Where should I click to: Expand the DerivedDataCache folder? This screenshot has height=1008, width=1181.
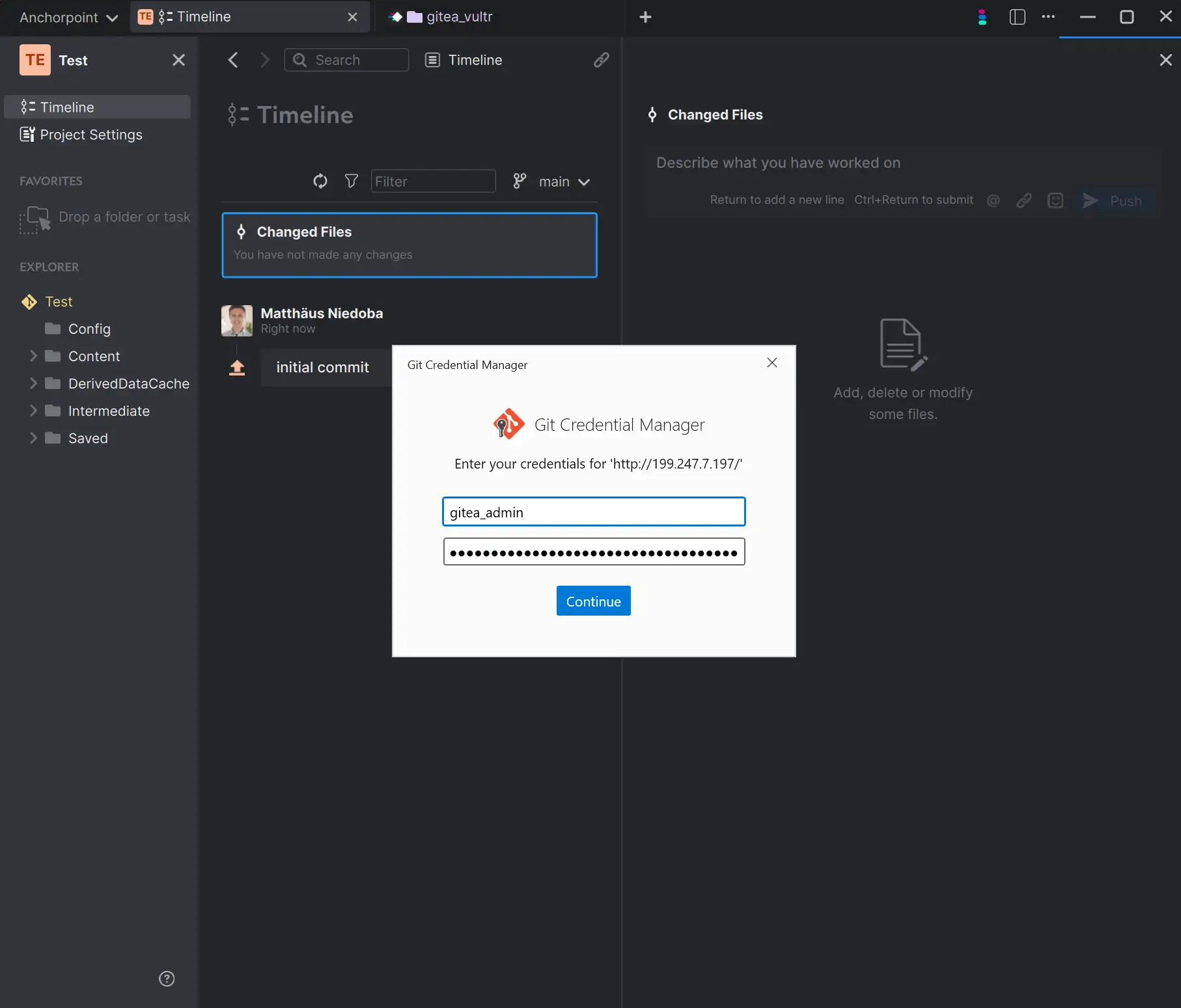(33, 383)
